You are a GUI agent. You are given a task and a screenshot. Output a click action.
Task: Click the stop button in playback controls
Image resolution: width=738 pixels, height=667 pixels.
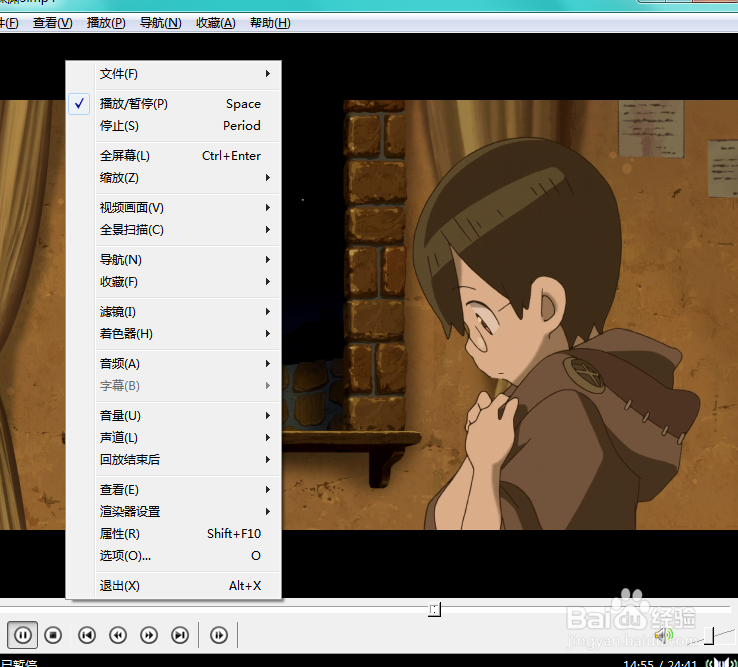[53, 635]
